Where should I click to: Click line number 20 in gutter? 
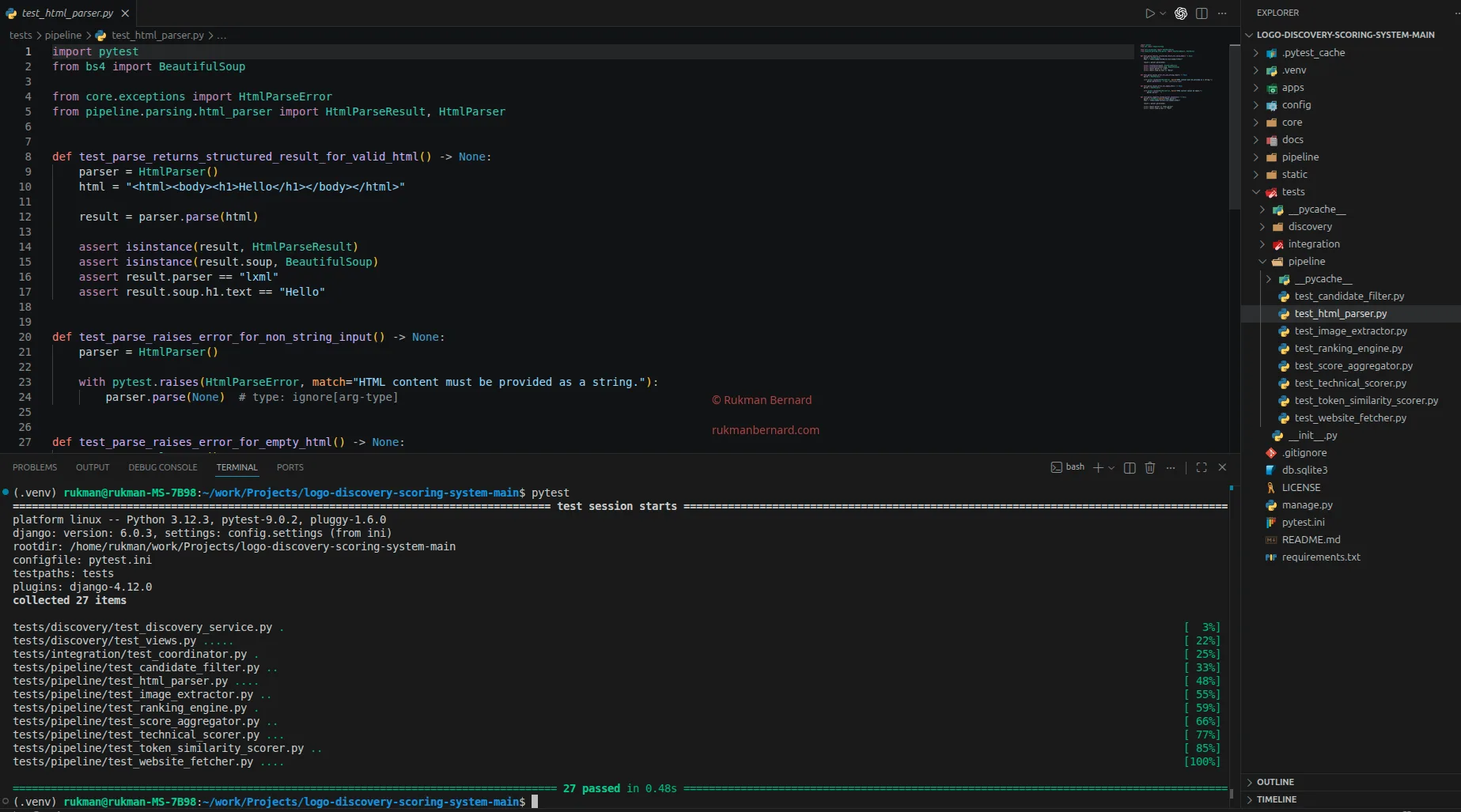tap(25, 337)
